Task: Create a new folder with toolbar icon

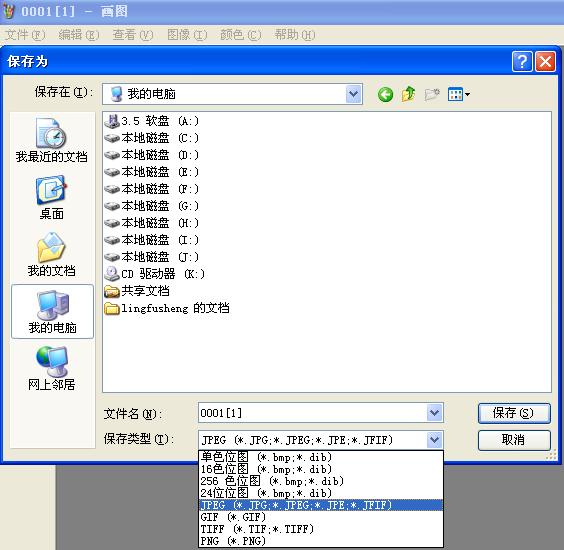Action: point(432,94)
